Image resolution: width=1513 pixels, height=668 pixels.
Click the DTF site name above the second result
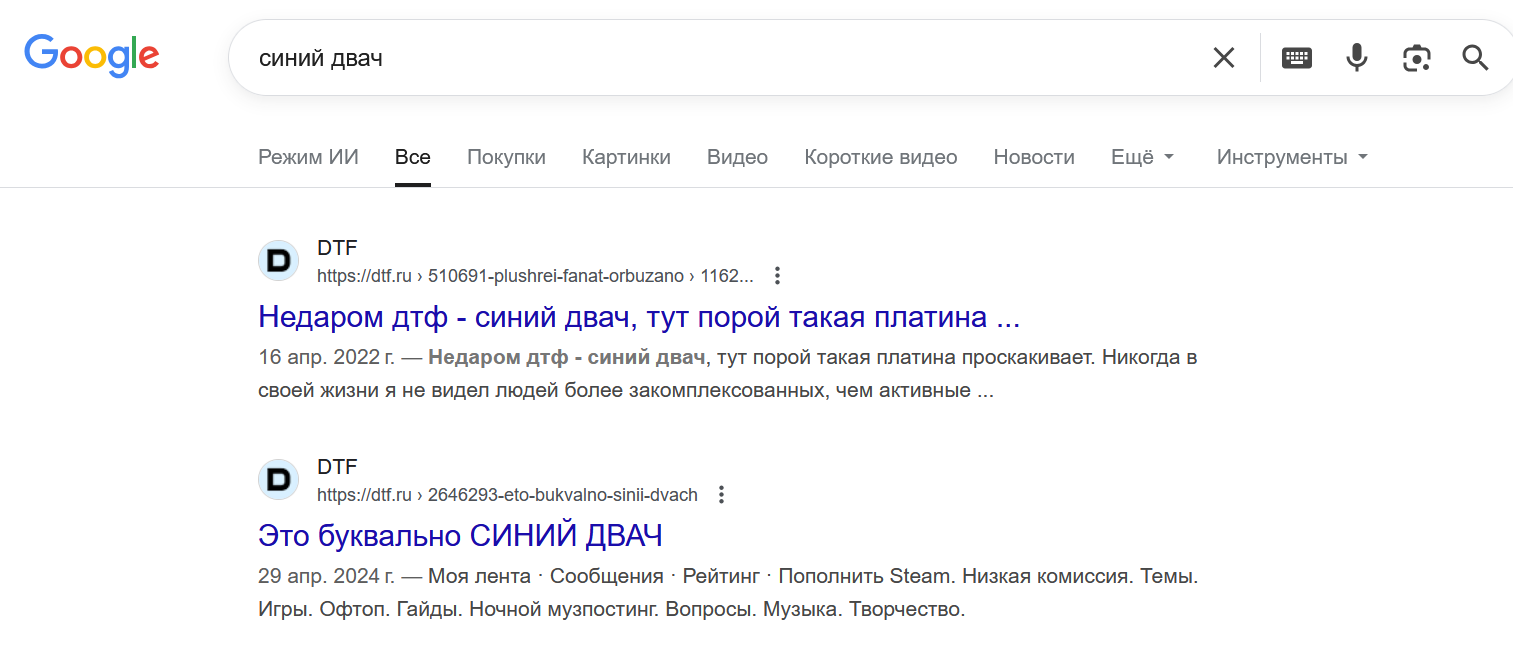click(337, 467)
